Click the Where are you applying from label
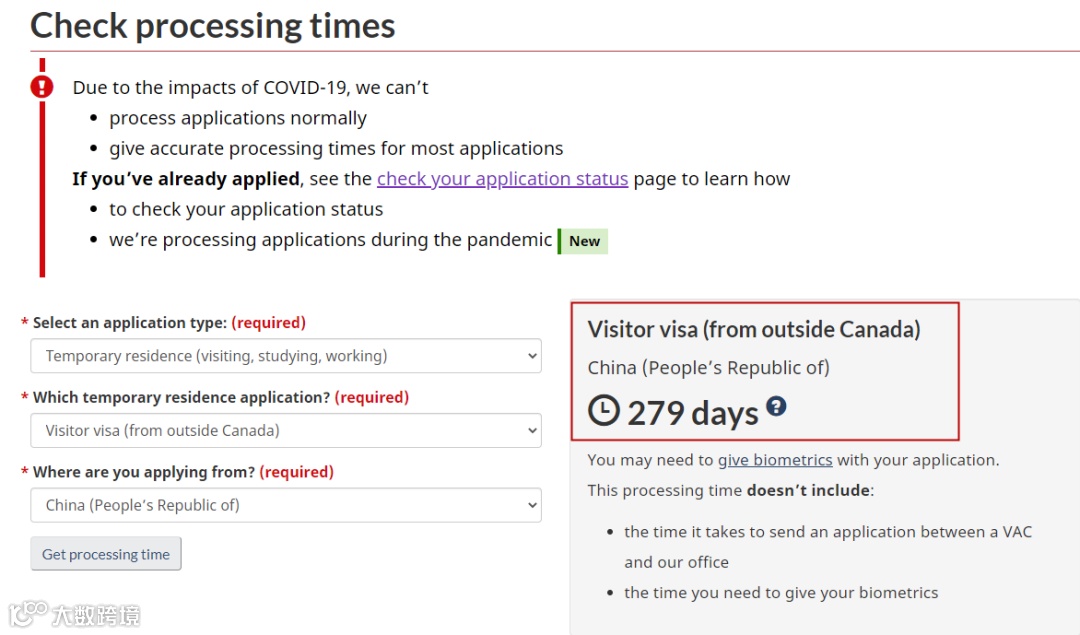 (x=144, y=472)
